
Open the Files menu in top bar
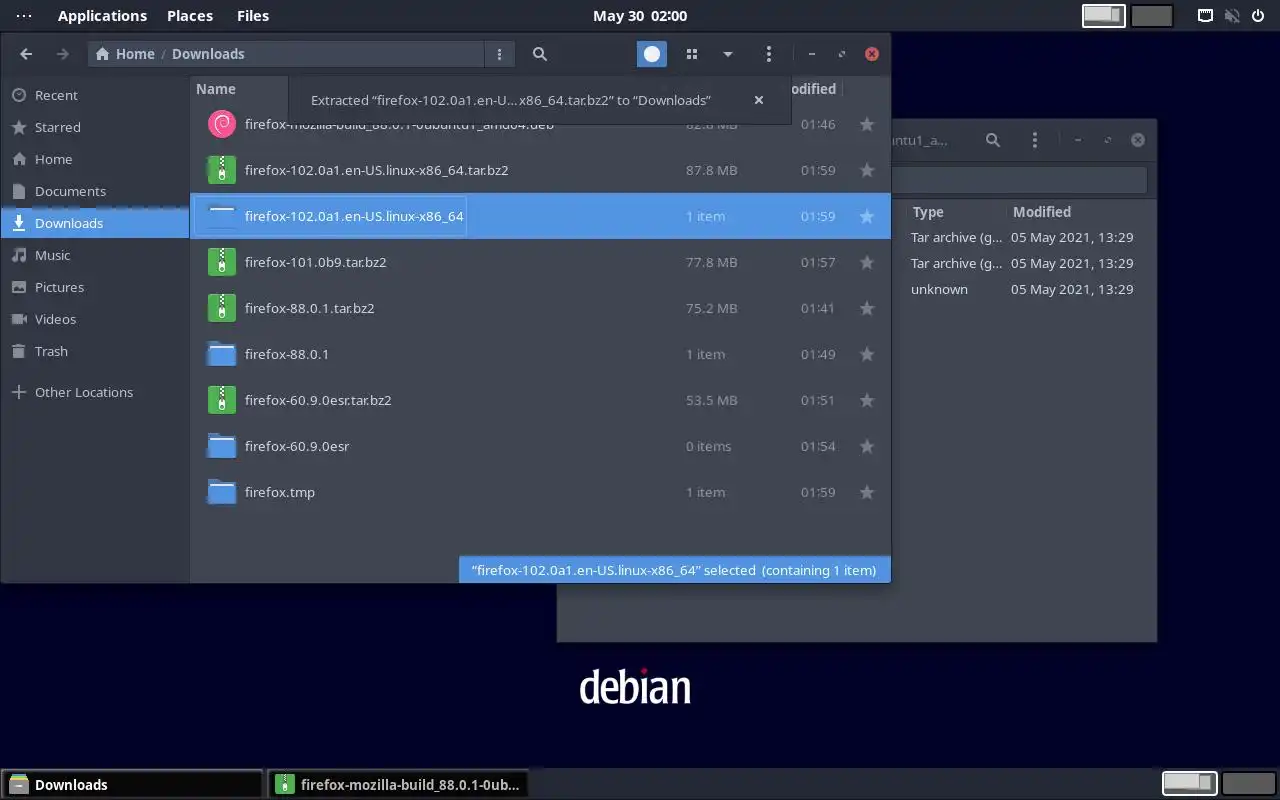click(x=253, y=16)
